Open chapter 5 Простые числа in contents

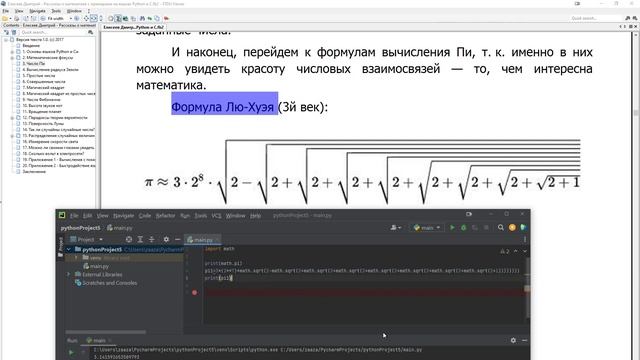pos(39,76)
